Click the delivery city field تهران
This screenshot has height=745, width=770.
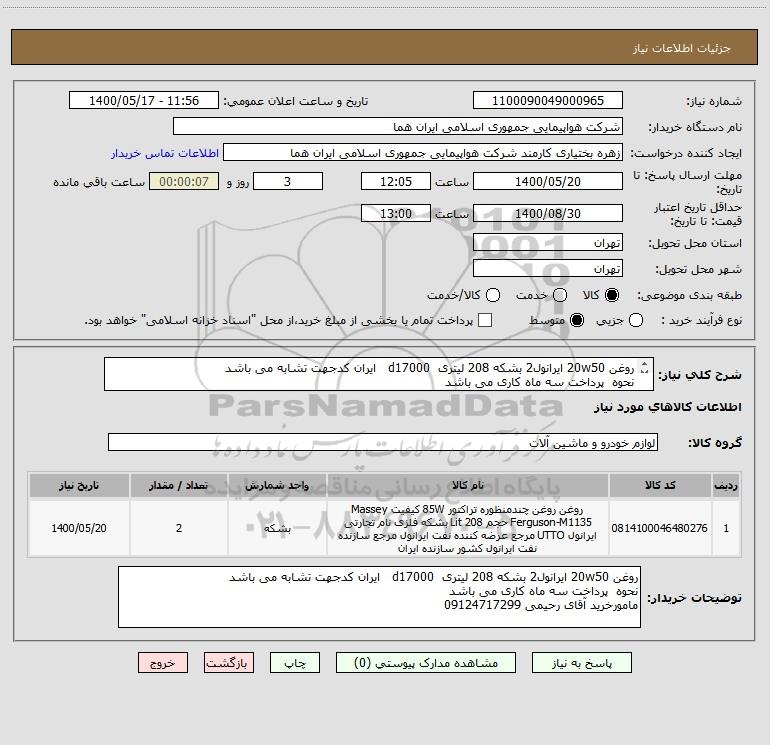[x=548, y=269]
